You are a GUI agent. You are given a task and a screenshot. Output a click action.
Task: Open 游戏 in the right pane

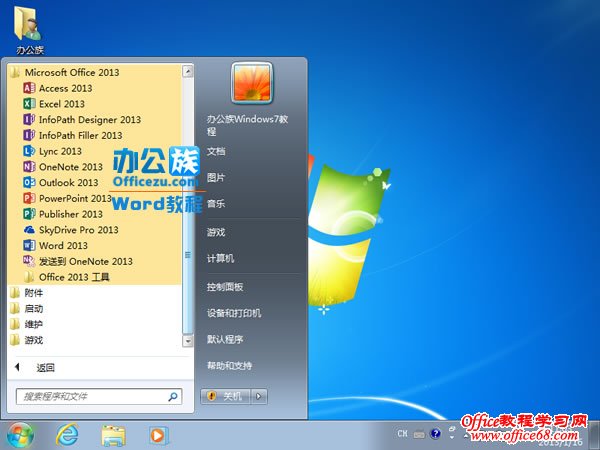point(216,232)
